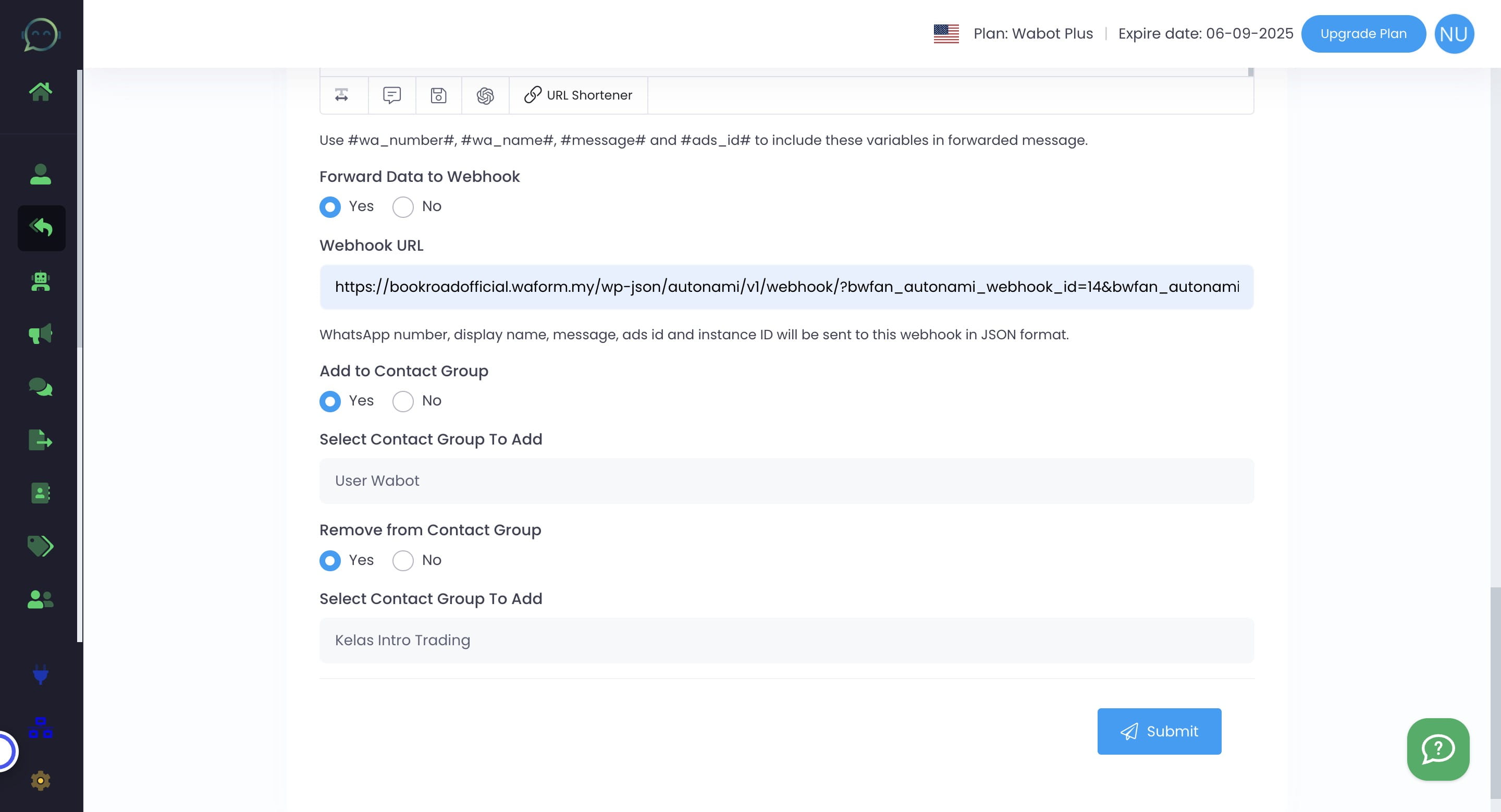The width and height of the screenshot is (1501, 812).
Task: Click the URL Shortener toolbar item
Action: tap(578, 95)
